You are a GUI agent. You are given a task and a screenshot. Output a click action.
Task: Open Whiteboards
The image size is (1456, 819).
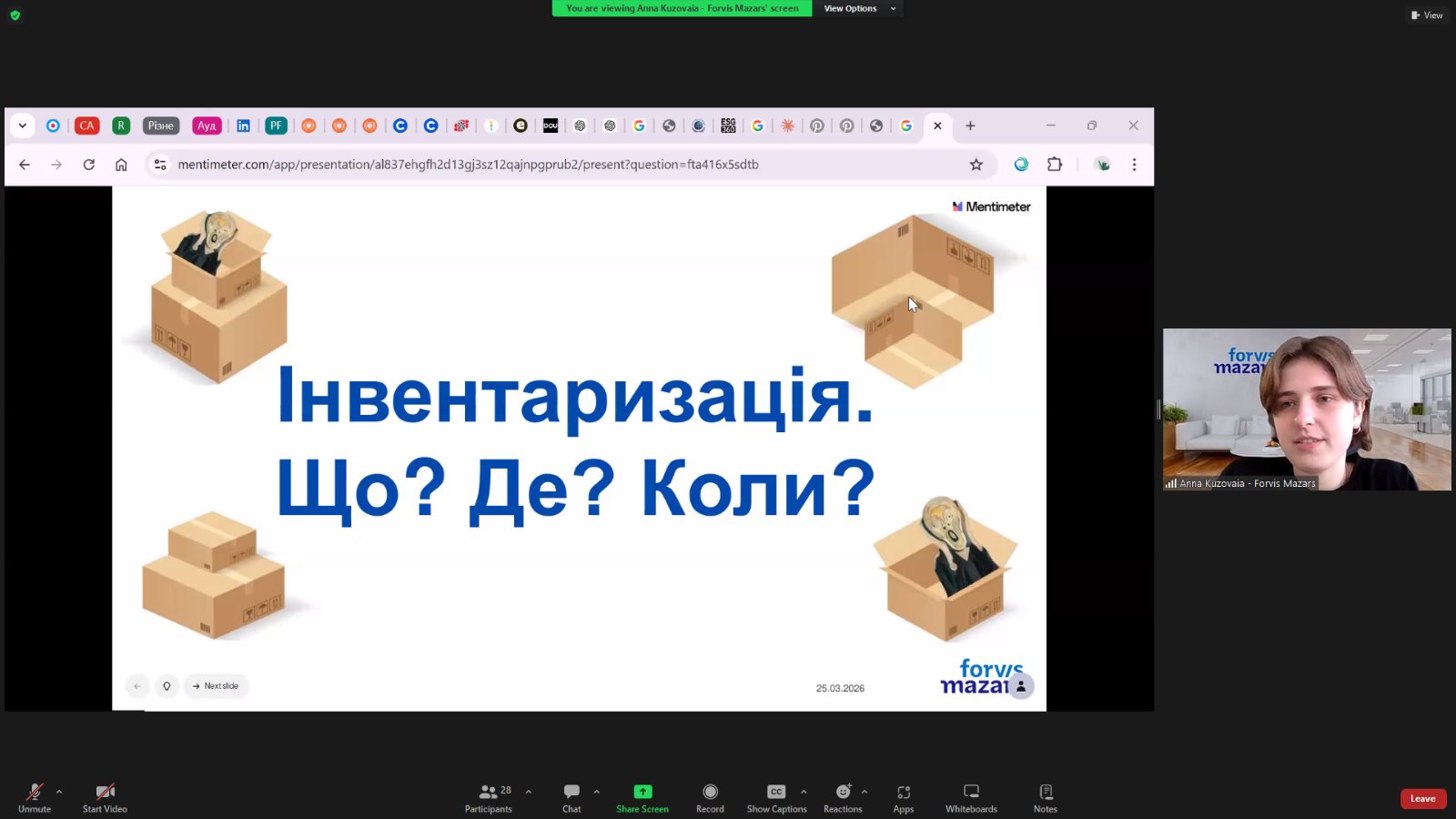point(971,797)
